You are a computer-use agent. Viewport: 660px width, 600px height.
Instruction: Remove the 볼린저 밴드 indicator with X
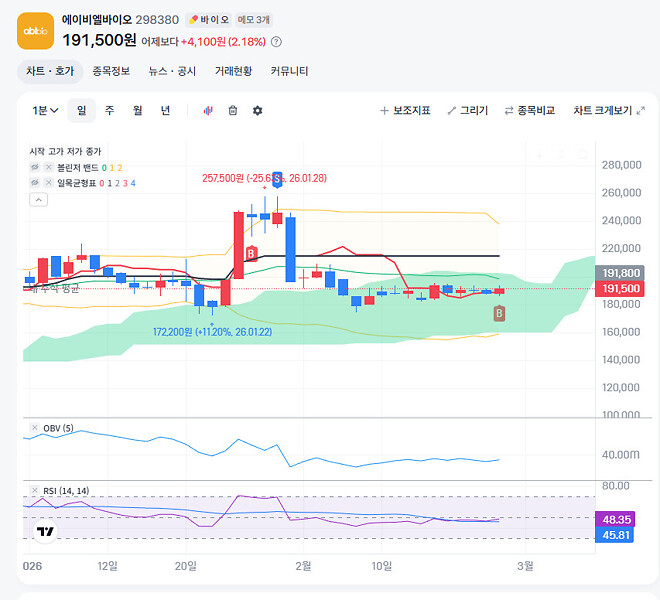[49, 168]
